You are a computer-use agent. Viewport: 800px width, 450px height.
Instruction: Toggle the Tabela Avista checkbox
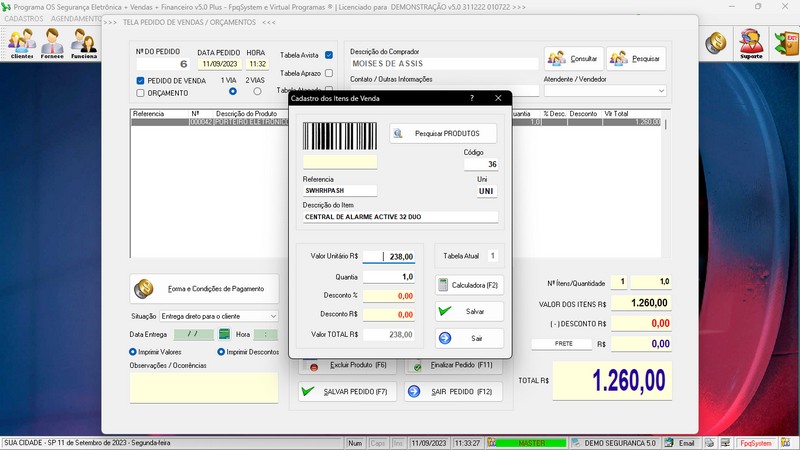pyautogui.click(x=329, y=55)
